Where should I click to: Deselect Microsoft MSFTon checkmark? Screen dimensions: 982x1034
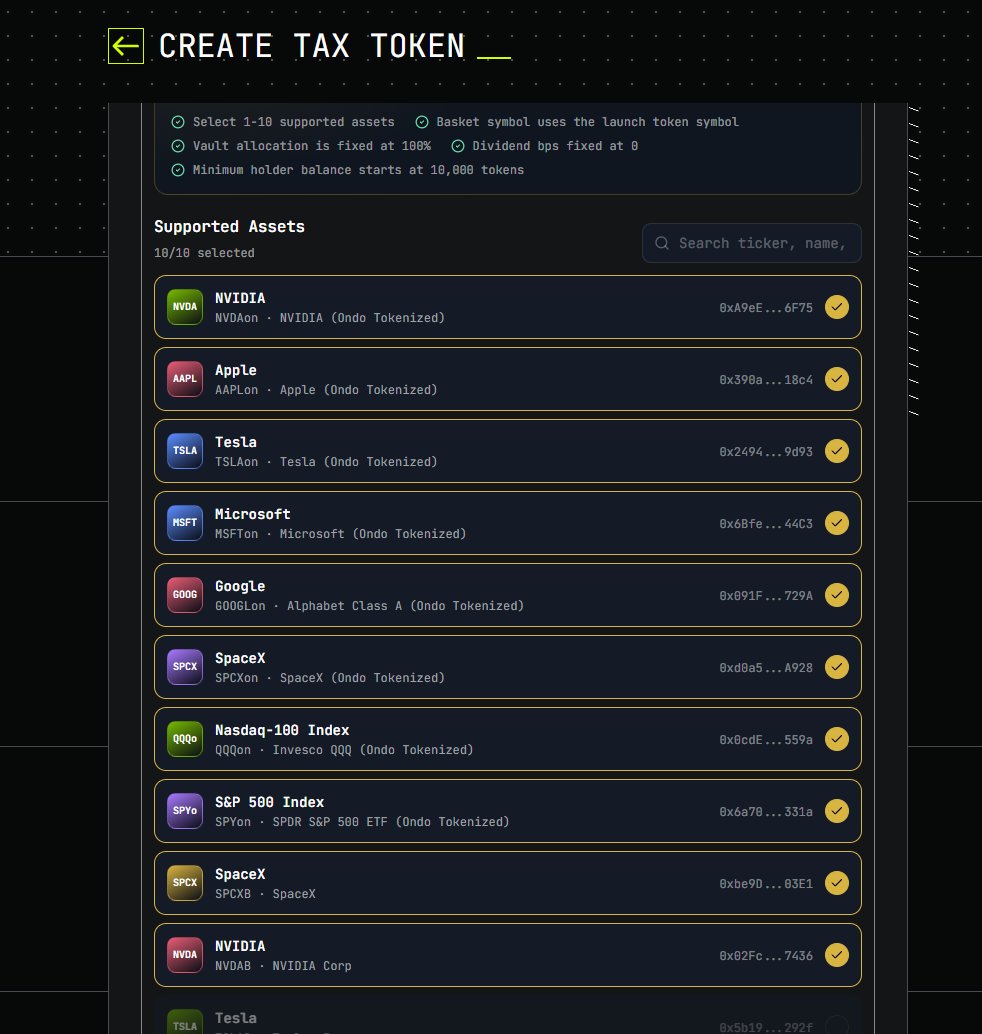837,523
